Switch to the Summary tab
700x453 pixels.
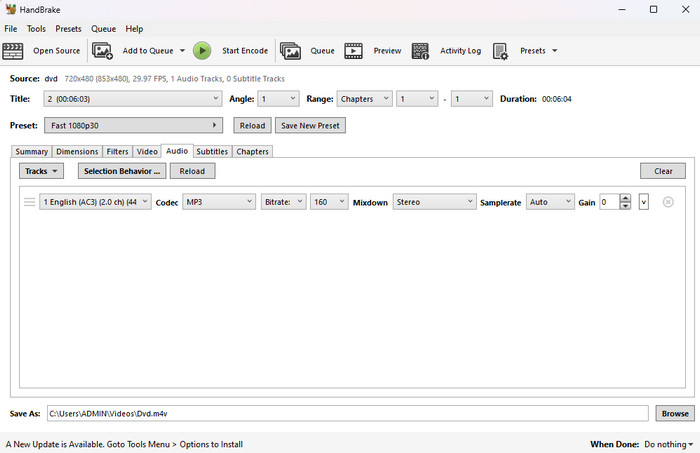[31, 152]
